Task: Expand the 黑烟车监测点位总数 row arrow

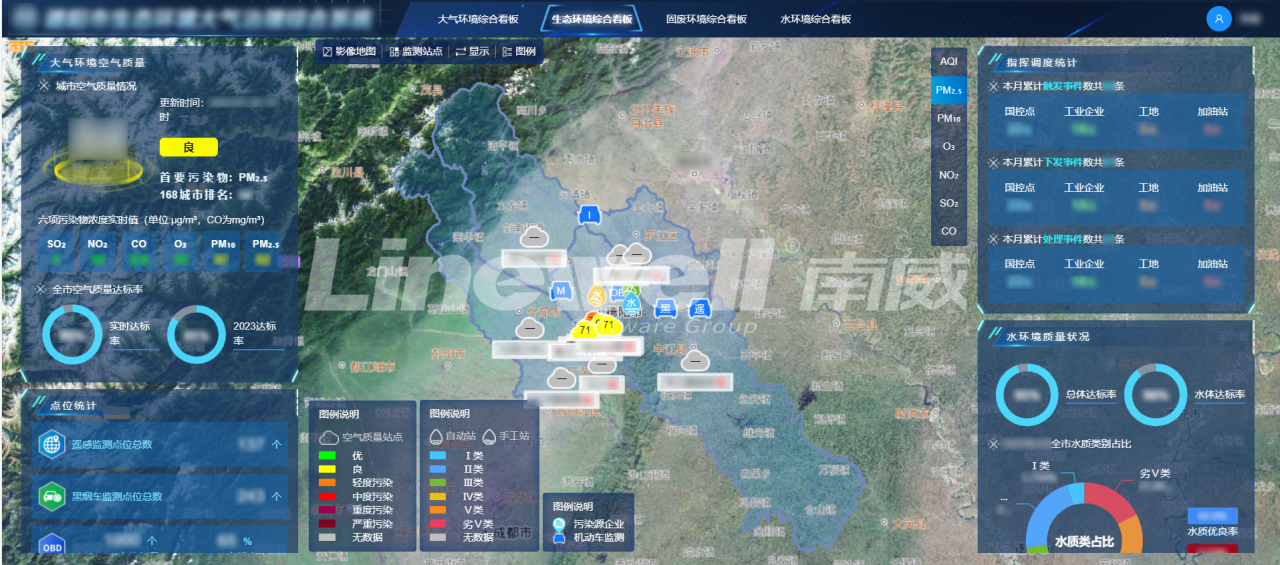Action: tap(276, 496)
